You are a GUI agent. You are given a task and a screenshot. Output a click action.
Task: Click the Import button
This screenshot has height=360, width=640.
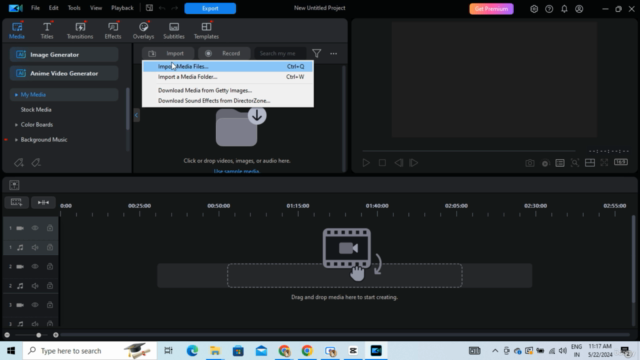click(x=168, y=53)
